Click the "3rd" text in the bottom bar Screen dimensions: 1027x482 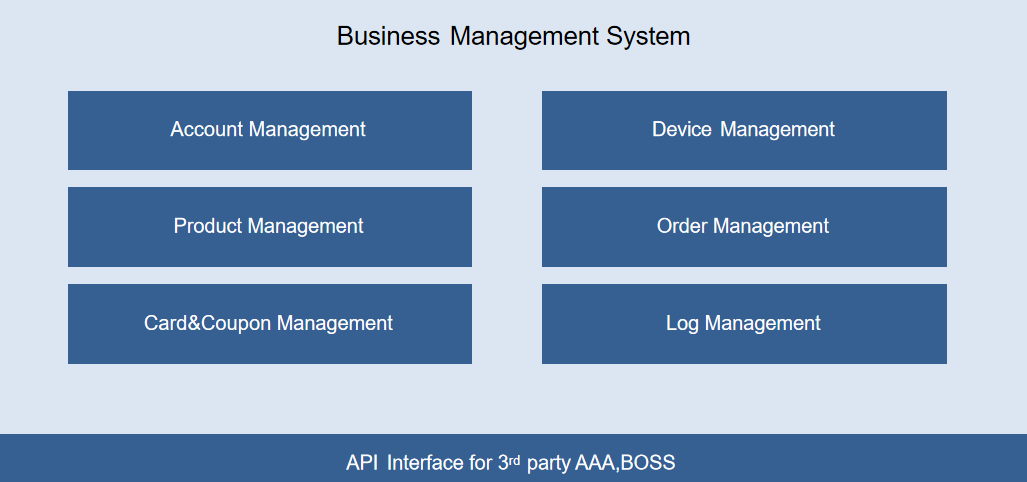(509, 462)
